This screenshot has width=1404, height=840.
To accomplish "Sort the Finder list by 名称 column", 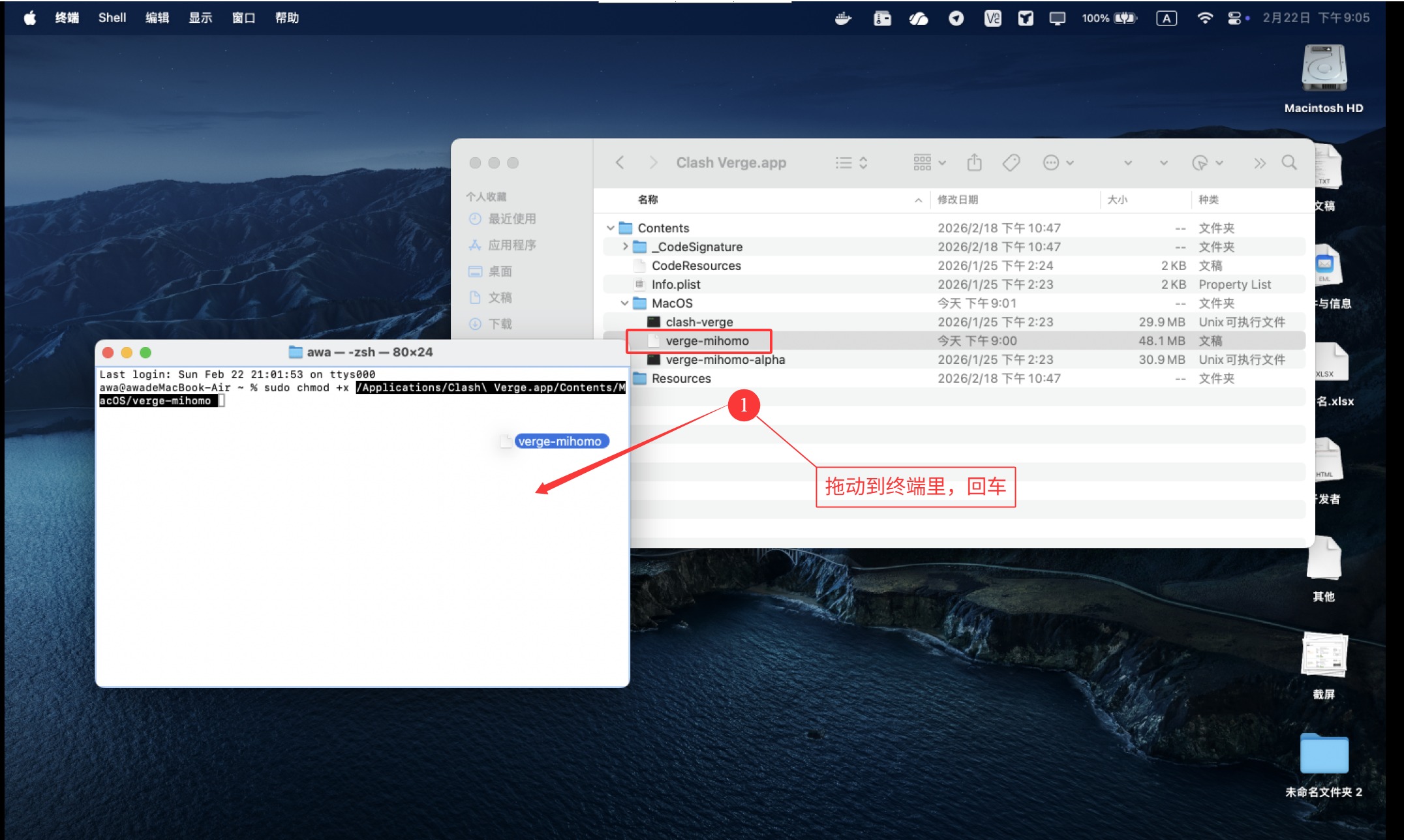I will (x=648, y=200).
